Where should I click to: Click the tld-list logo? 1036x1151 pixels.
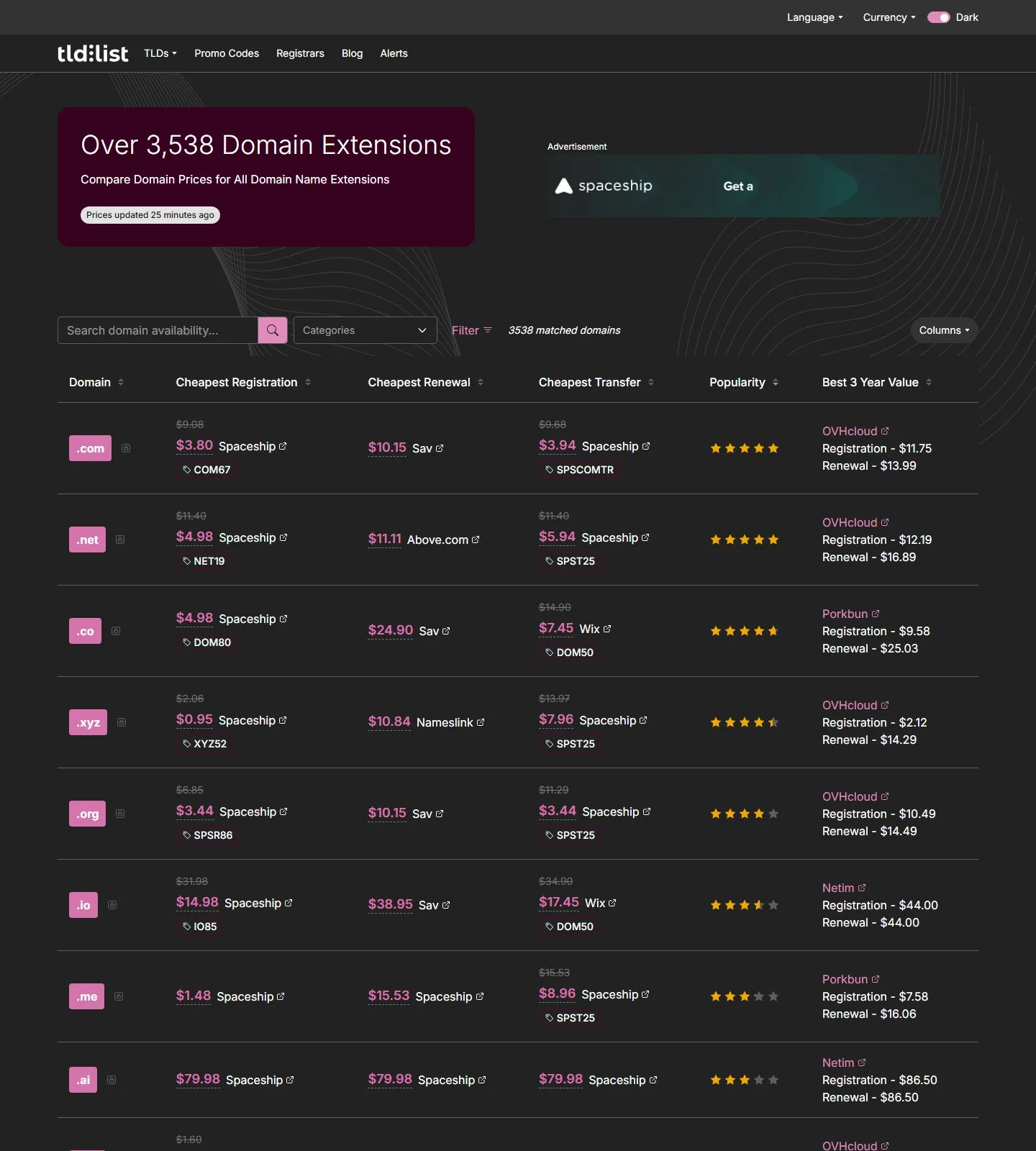[x=93, y=53]
